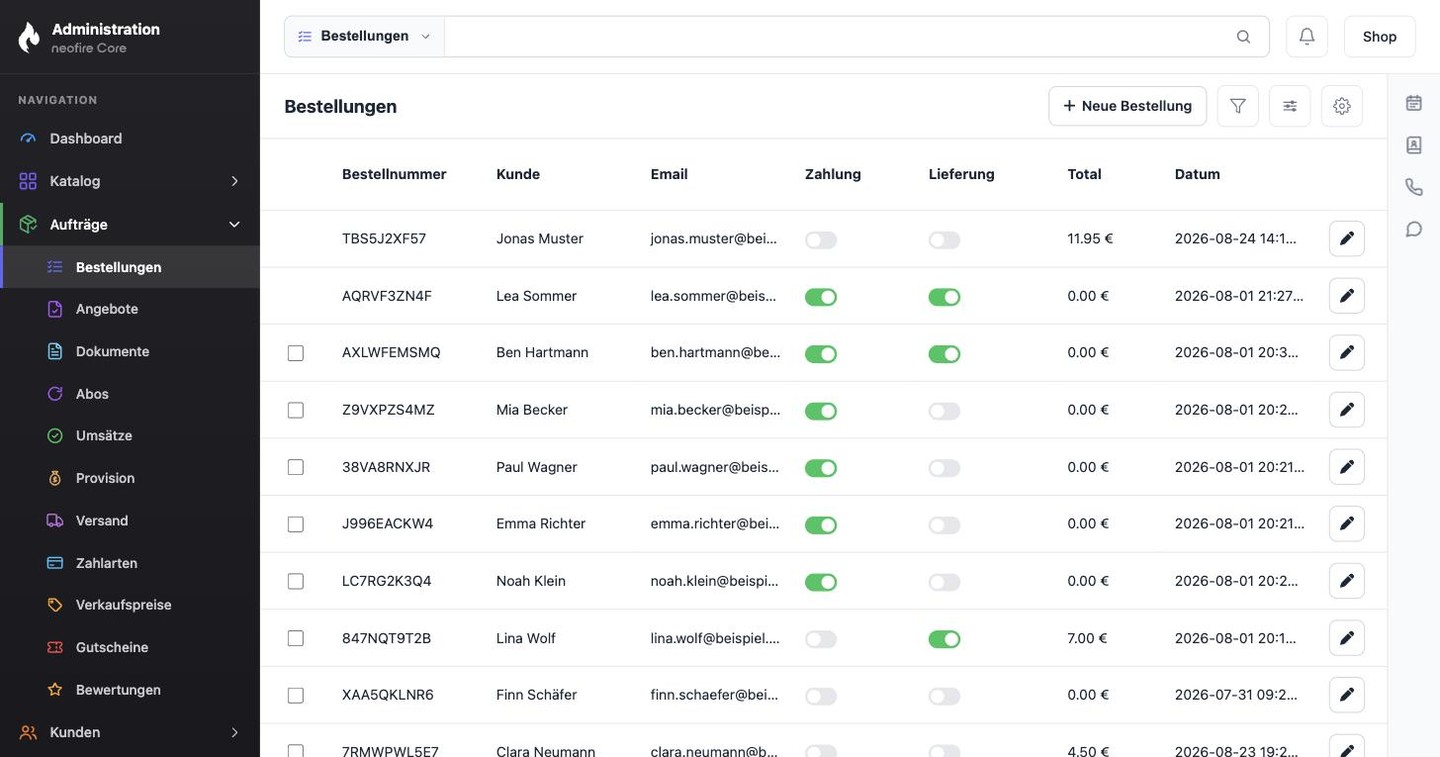
Task: Toggle Zahlung switch for Lina Wolf
Action: pyautogui.click(x=821, y=639)
